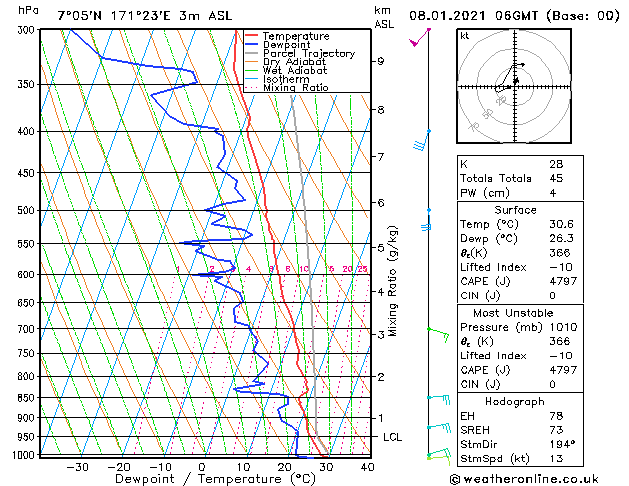Click the Most Unstable section heading
This screenshot has width=629, height=486.
pyautogui.click(x=513, y=313)
